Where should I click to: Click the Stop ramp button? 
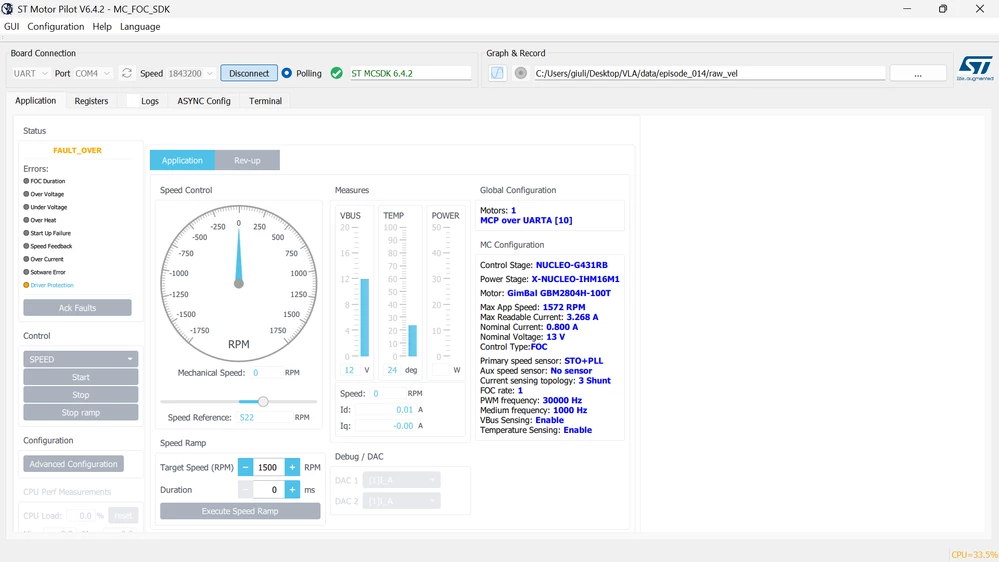pyautogui.click(x=80, y=413)
